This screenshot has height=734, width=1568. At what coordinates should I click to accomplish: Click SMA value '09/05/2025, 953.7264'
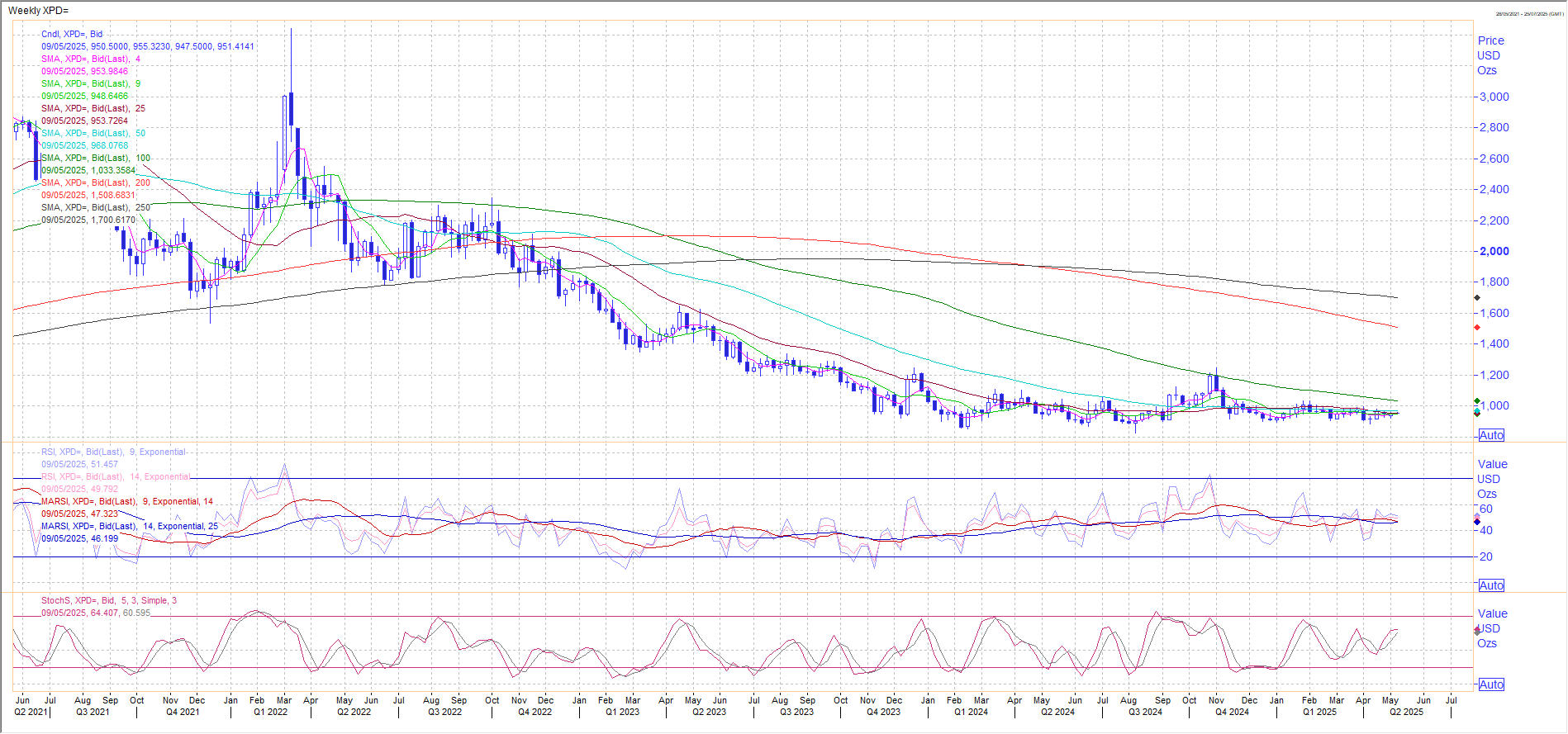point(84,121)
